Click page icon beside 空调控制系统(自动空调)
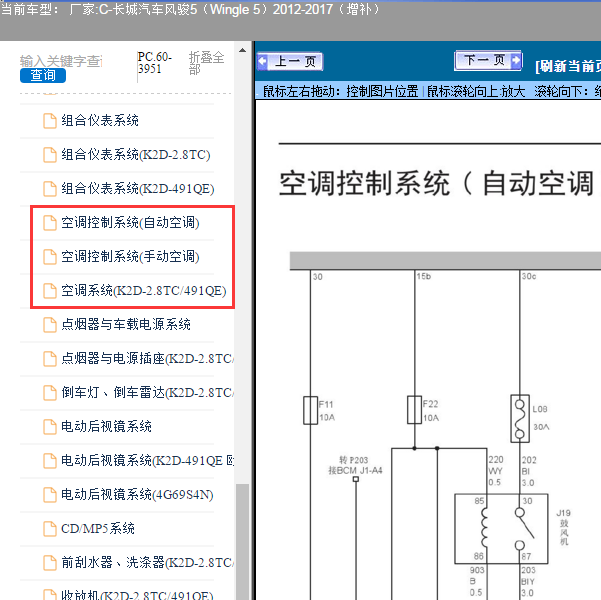This screenshot has height=600, width=601. (x=49, y=223)
